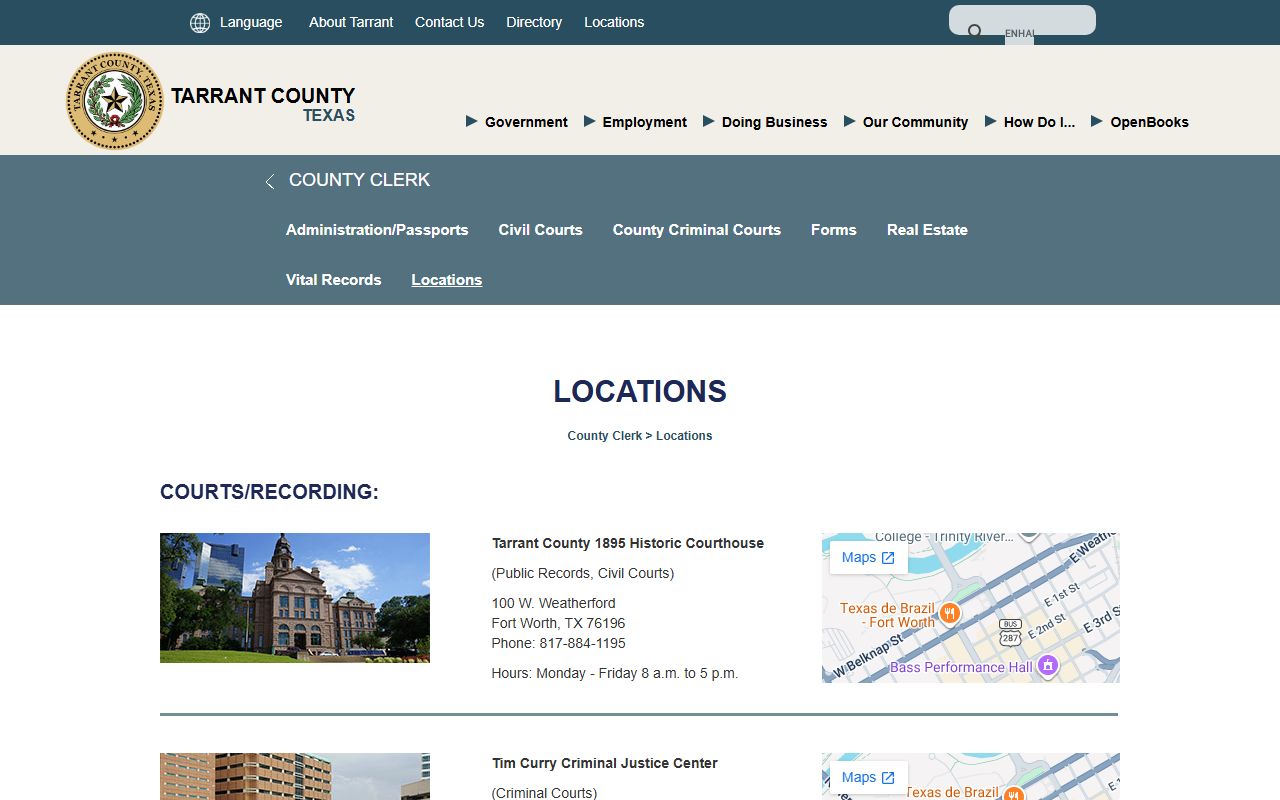The width and height of the screenshot is (1280, 800).
Task: Click the phone number 817-884-1195
Action: coord(583,643)
